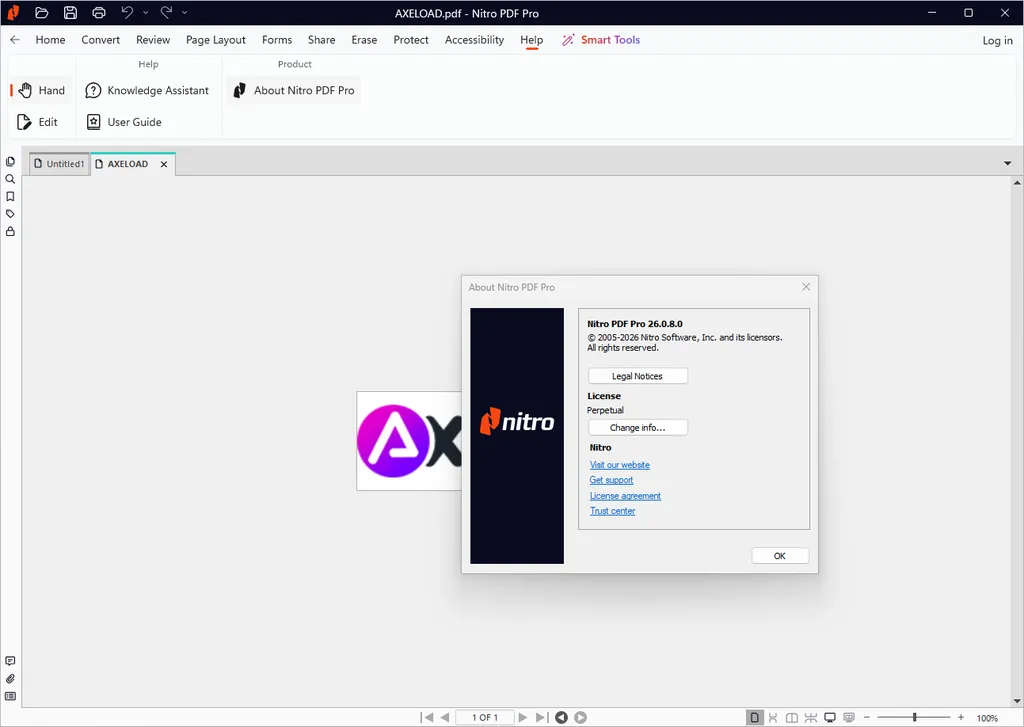1024x727 pixels.
Task: Open the quick access customize dropdown
Action: click(x=184, y=12)
